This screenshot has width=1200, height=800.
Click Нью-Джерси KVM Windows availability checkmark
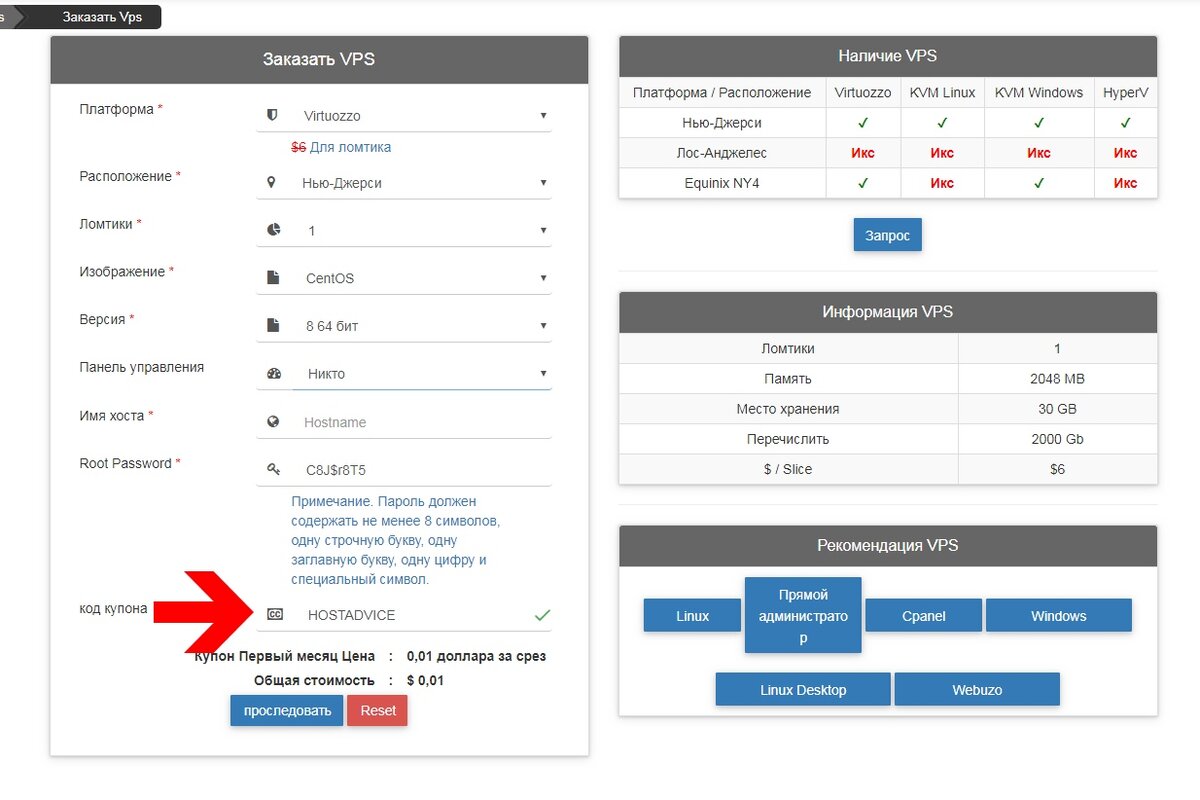(x=1039, y=123)
